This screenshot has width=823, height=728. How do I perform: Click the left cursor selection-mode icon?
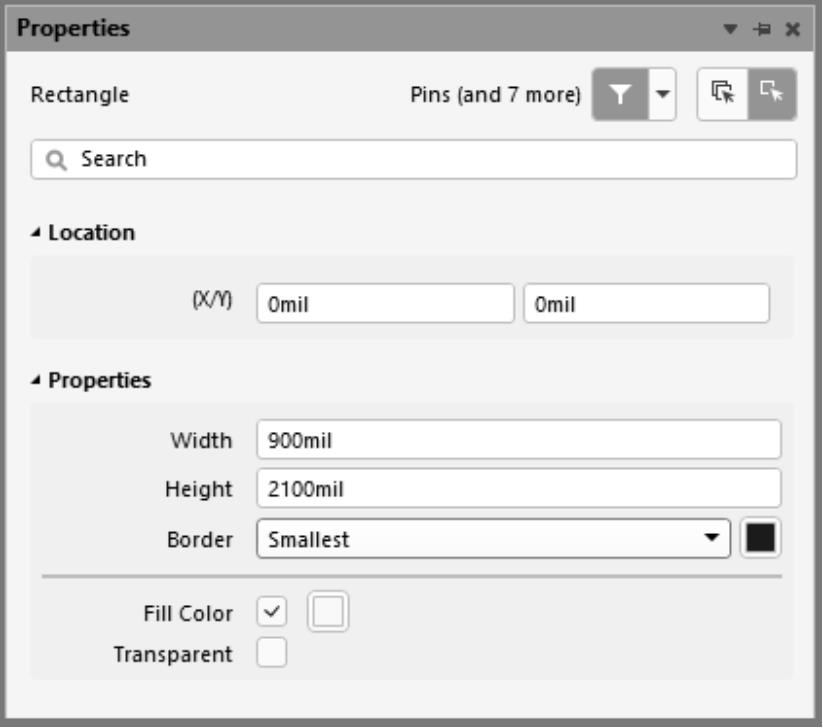pos(722,95)
